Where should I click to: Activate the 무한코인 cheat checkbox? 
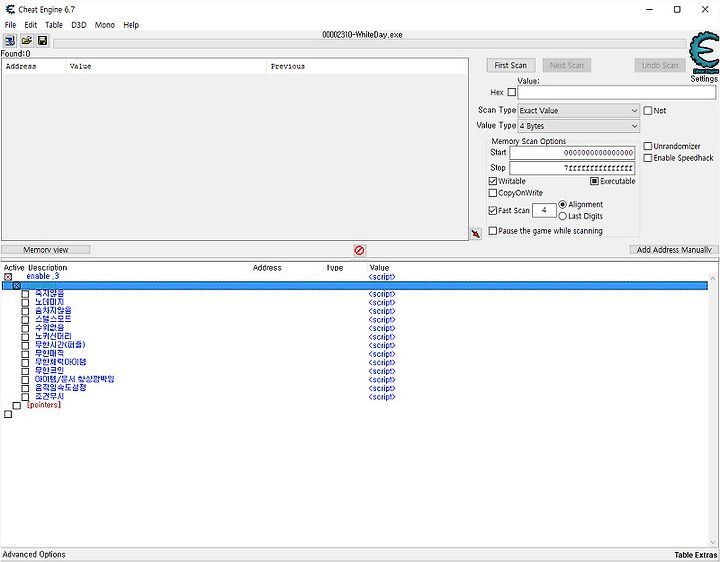click(x=25, y=371)
